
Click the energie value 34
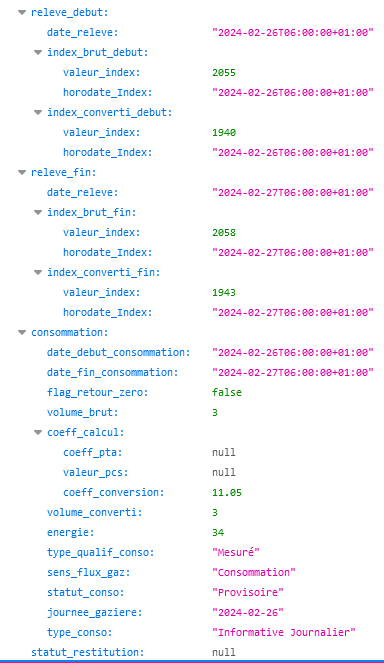tap(218, 532)
